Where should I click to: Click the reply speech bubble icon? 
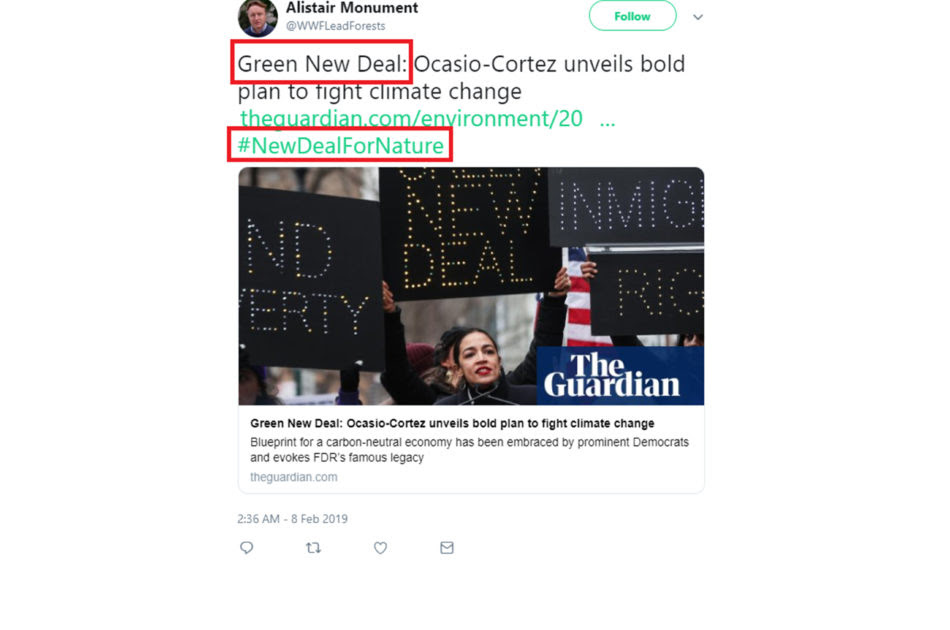click(246, 548)
